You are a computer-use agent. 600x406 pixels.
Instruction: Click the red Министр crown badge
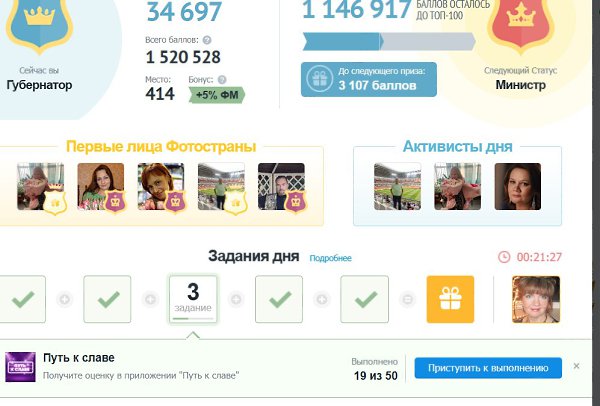pos(521,24)
